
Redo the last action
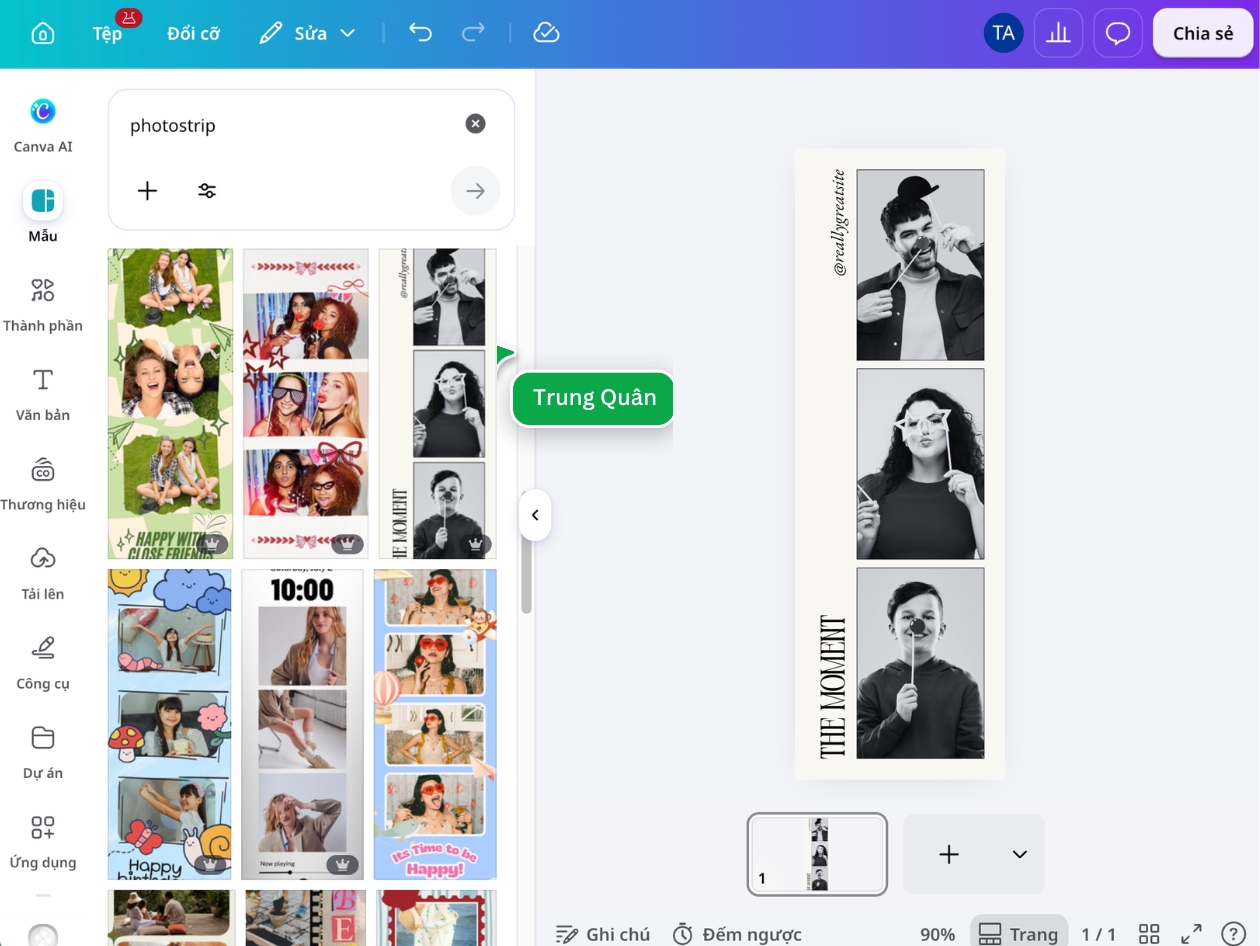click(x=473, y=33)
